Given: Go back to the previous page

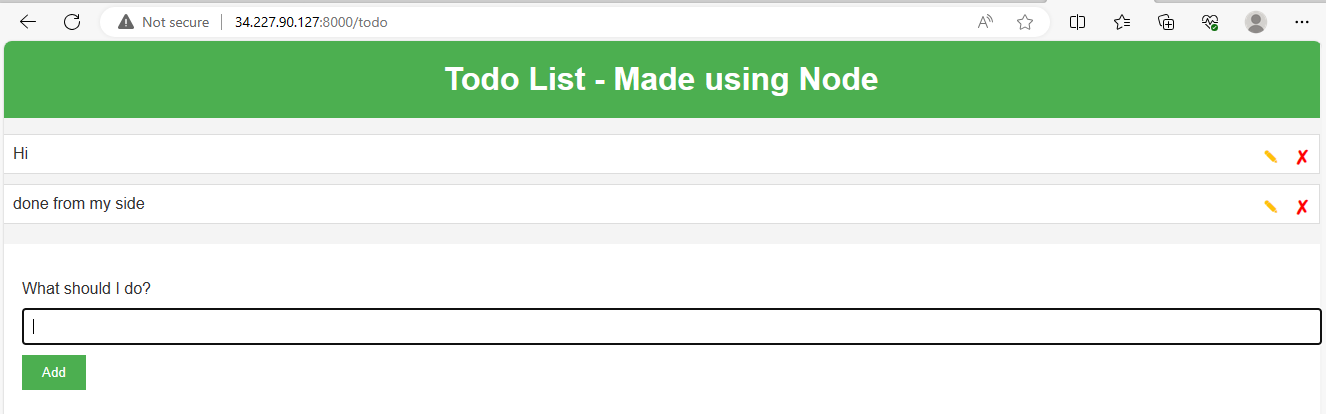Looking at the screenshot, I should tap(28, 22).
